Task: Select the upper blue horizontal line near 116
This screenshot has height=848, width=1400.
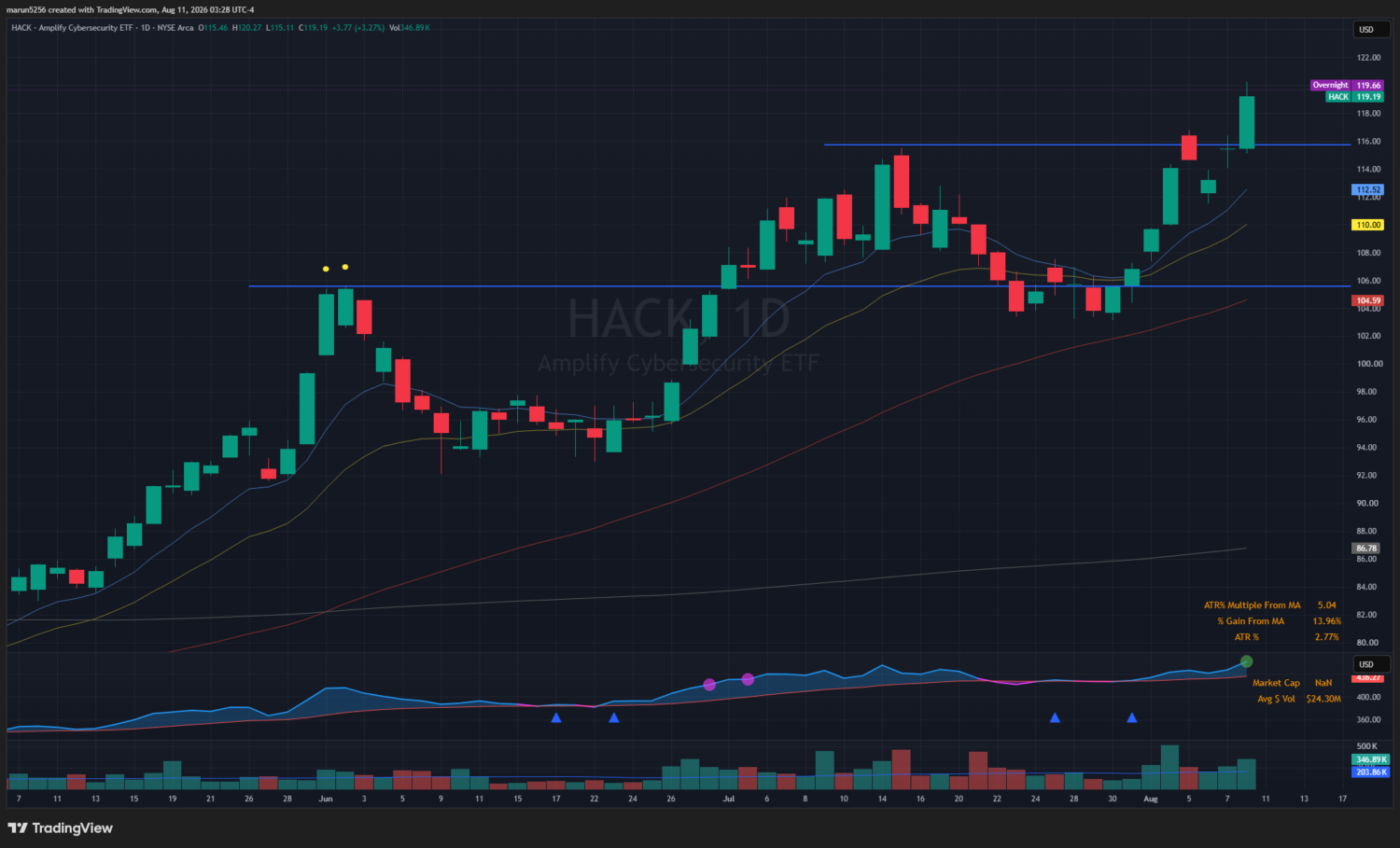Action: coord(1086,145)
